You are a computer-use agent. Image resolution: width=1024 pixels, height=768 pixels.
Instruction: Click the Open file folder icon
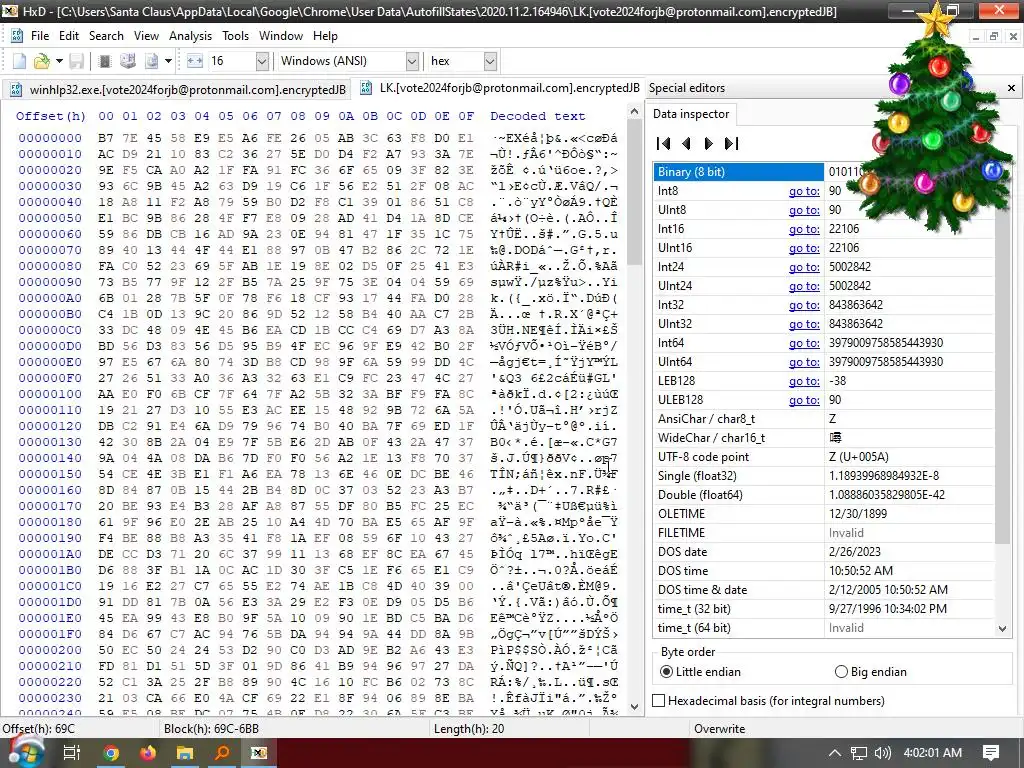42,61
